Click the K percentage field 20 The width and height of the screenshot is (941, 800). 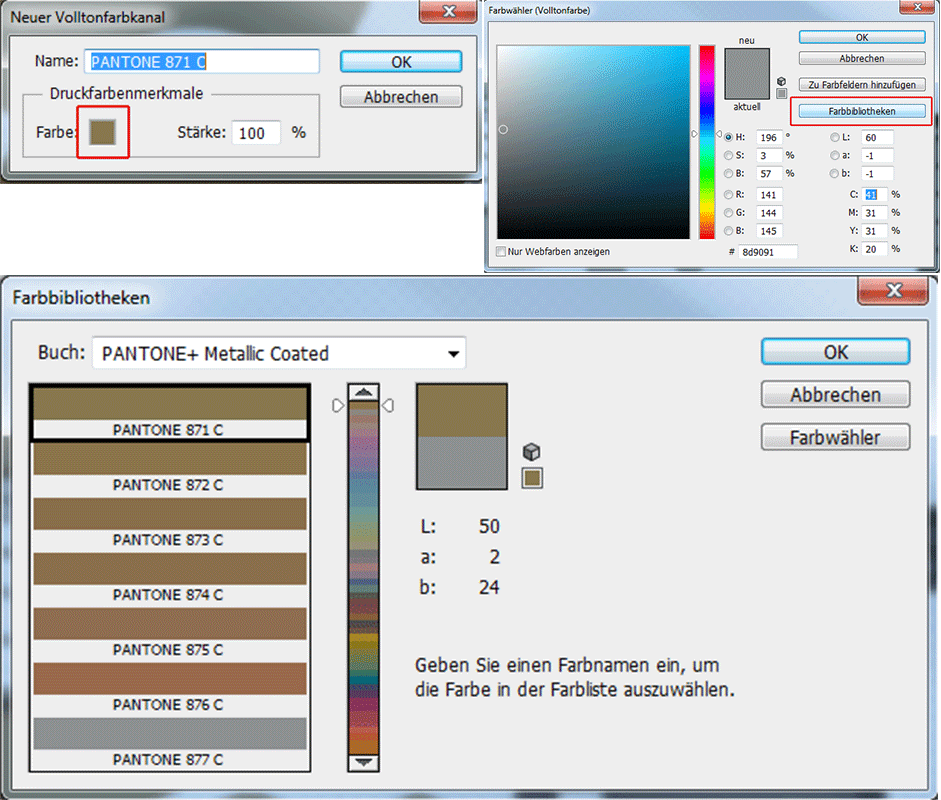pyautogui.click(x=874, y=248)
